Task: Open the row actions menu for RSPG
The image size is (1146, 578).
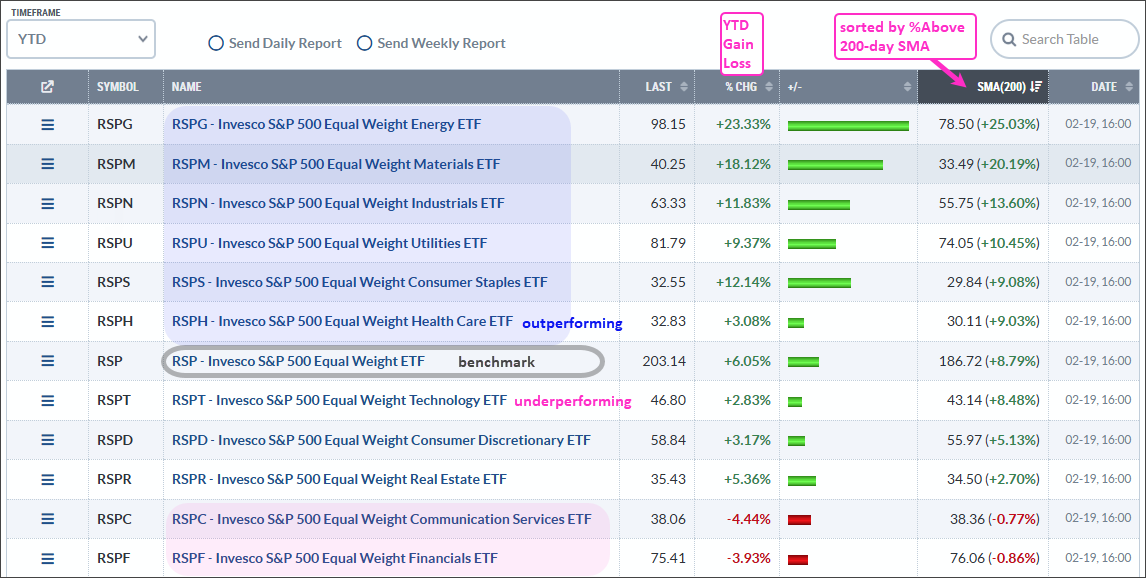Action: click(46, 124)
